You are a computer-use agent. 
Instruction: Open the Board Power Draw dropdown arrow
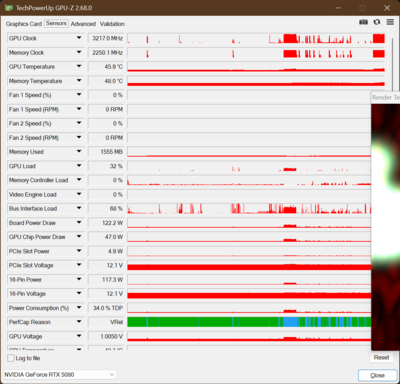click(79, 223)
